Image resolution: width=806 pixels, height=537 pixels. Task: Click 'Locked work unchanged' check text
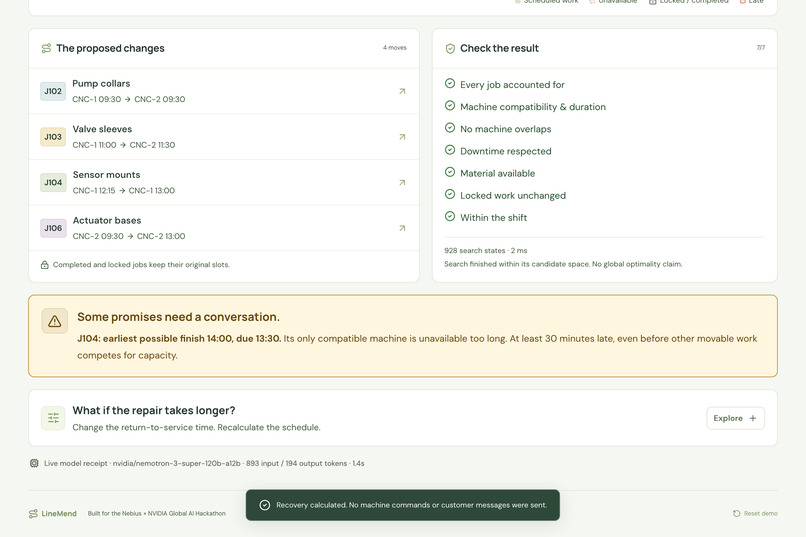(512, 195)
